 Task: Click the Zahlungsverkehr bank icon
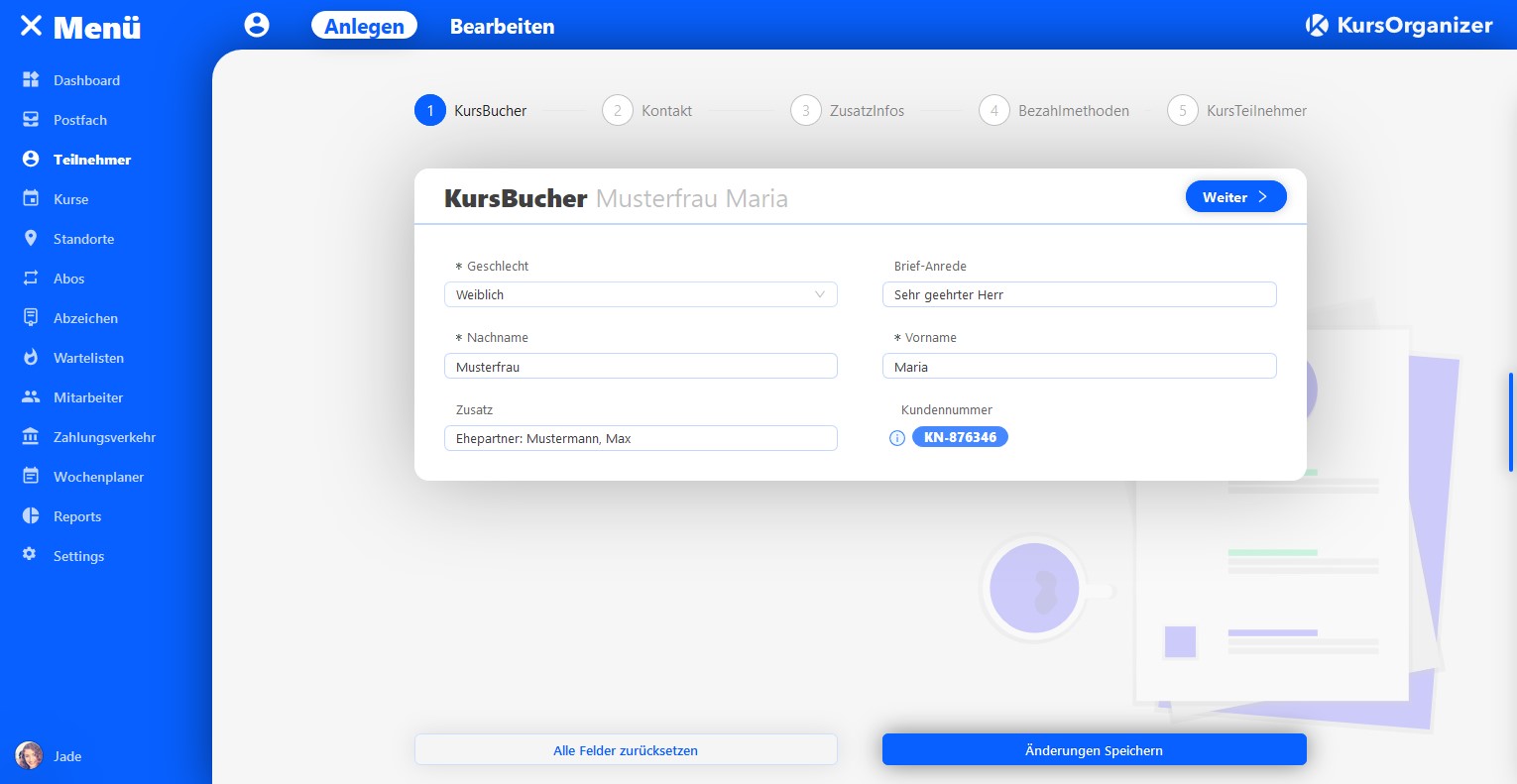[x=31, y=437]
